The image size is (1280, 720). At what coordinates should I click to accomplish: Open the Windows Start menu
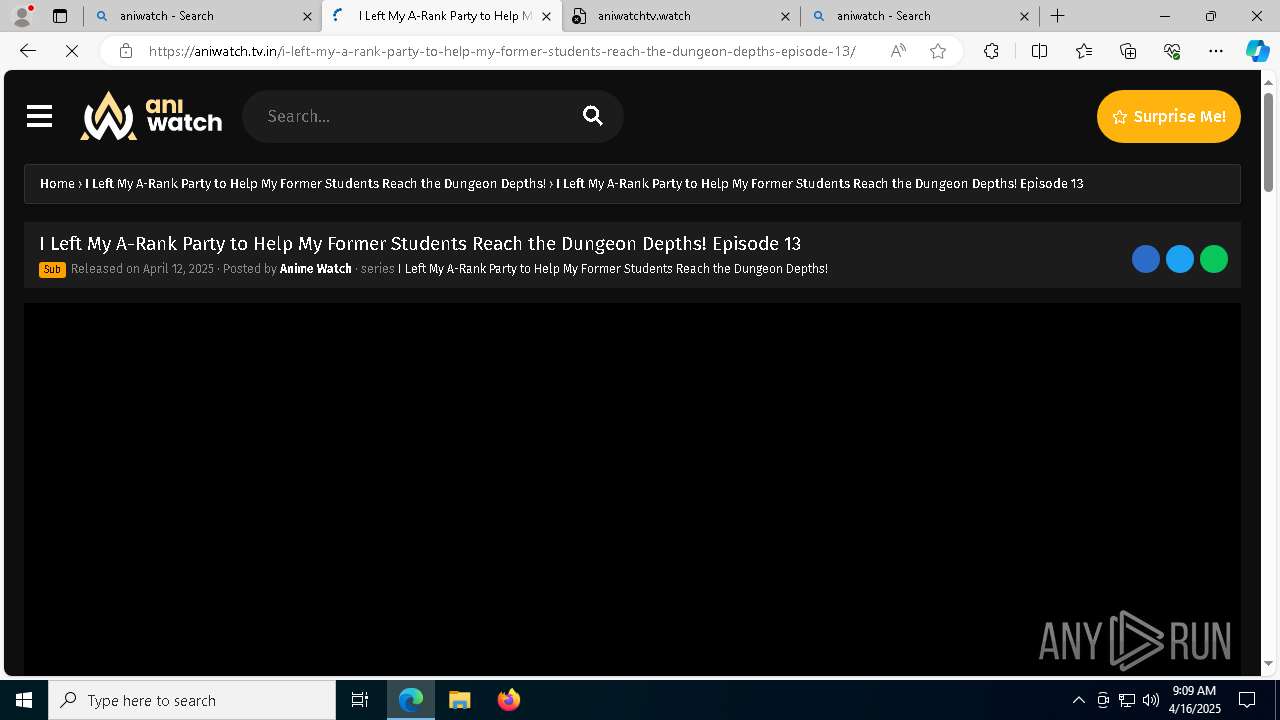tap(24, 700)
